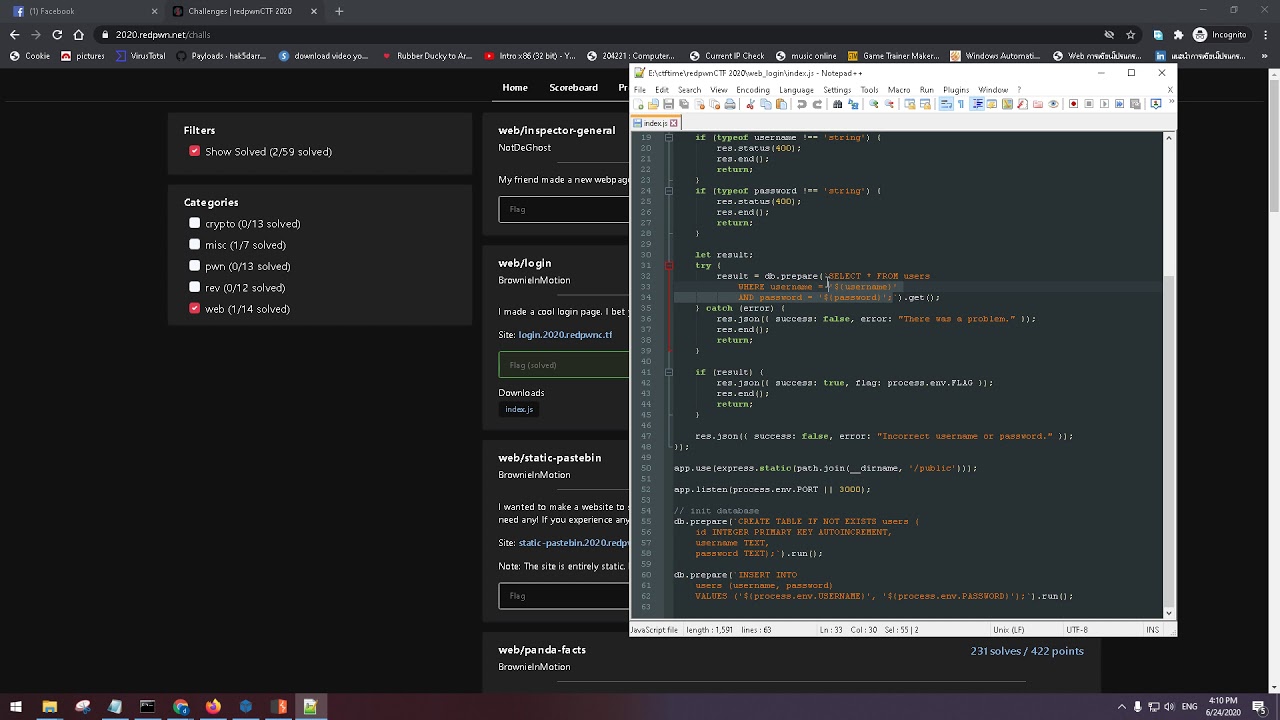1280x720 pixels.
Task: Open the login.2020.redpwnc.tf site link
Action: [x=565, y=335]
